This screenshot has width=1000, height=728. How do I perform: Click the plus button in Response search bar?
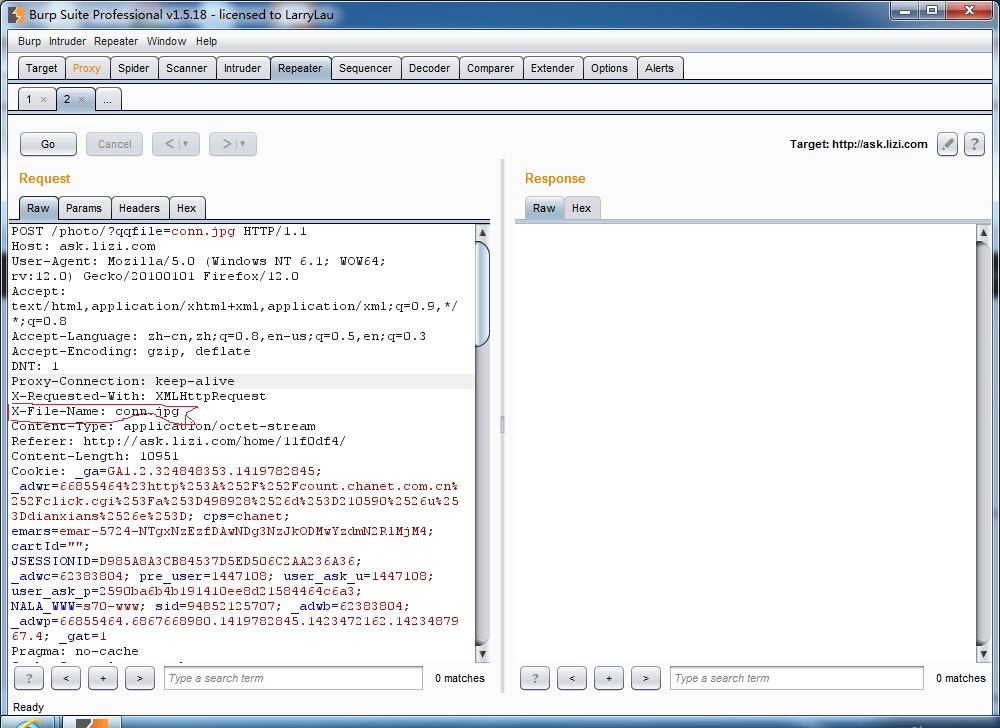click(x=609, y=678)
